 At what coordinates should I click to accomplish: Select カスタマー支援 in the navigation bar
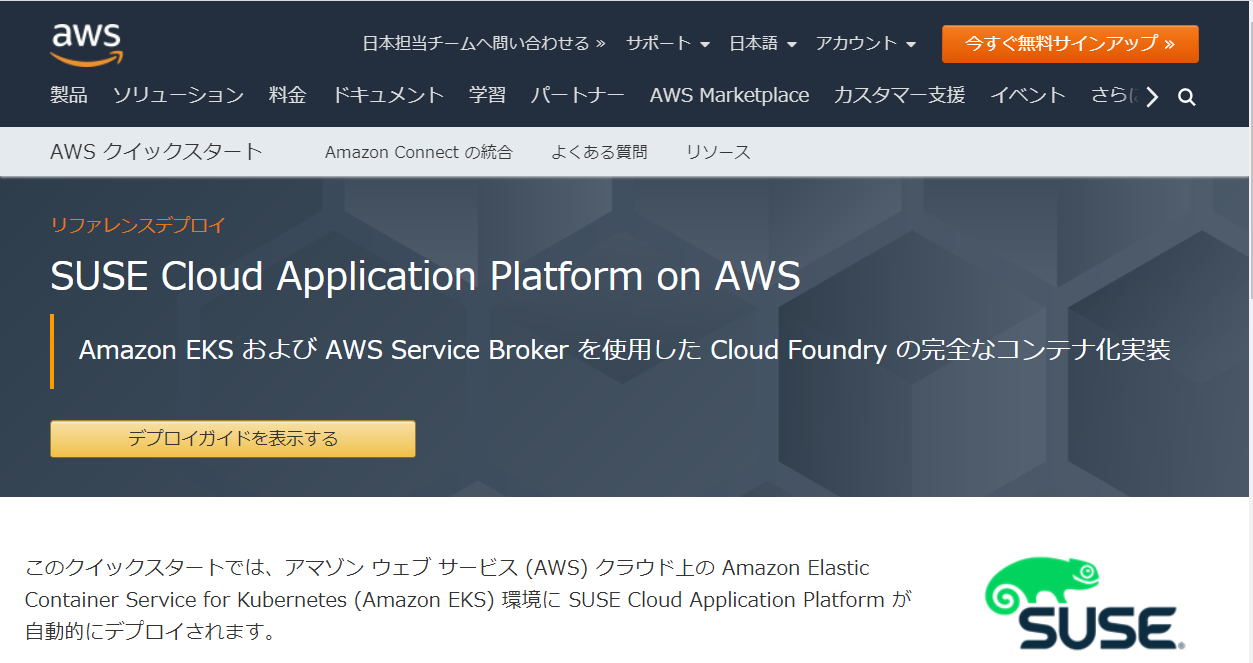(897, 95)
